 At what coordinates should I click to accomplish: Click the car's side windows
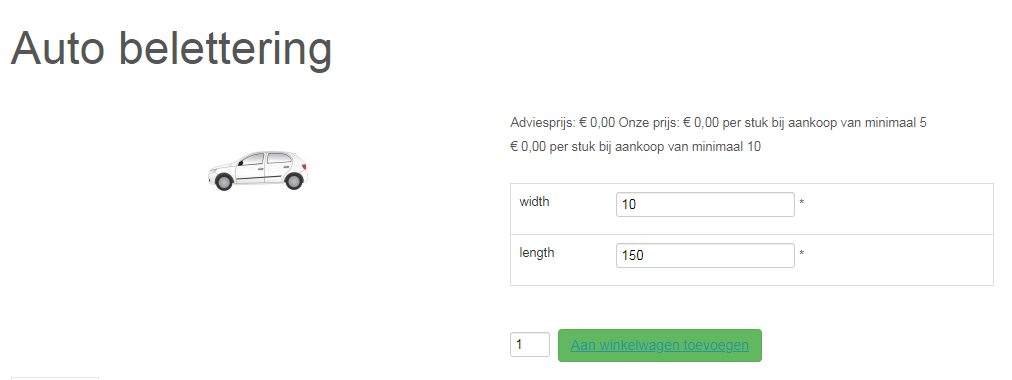point(265,159)
